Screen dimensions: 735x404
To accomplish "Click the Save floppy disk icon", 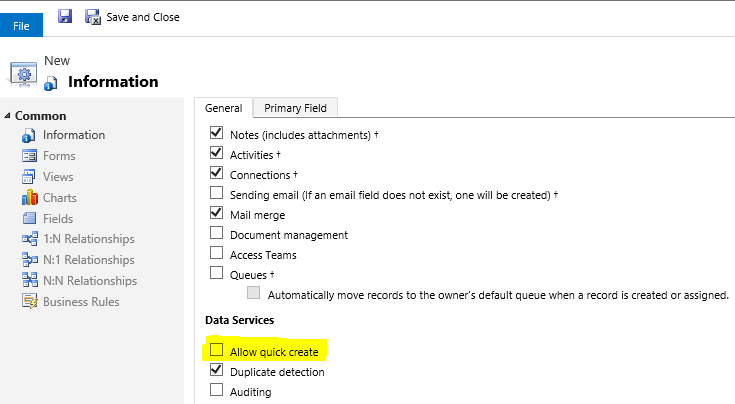I will [x=65, y=16].
